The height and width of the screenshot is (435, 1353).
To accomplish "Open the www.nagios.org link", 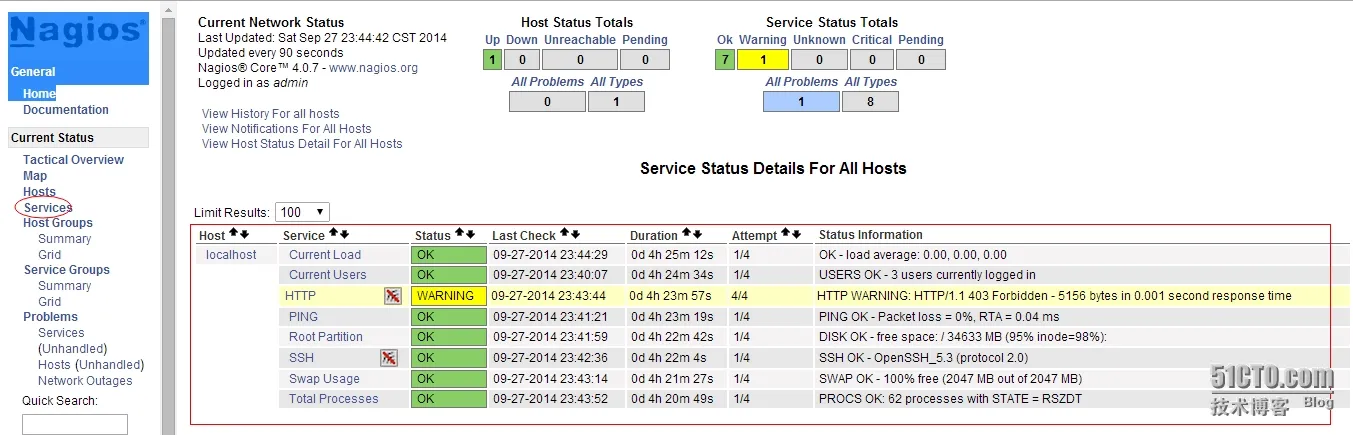I will pyautogui.click(x=373, y=68).
